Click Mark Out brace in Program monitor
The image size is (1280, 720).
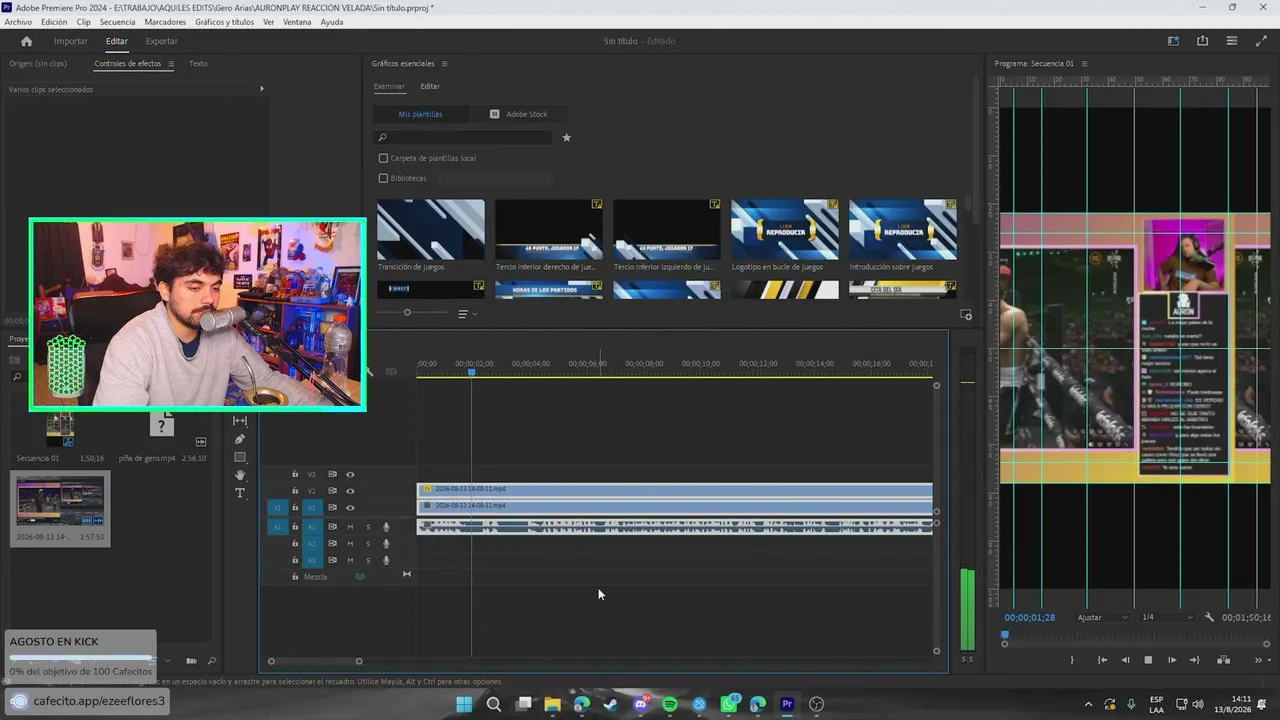pyautogui.click(x=1072, y=660)
